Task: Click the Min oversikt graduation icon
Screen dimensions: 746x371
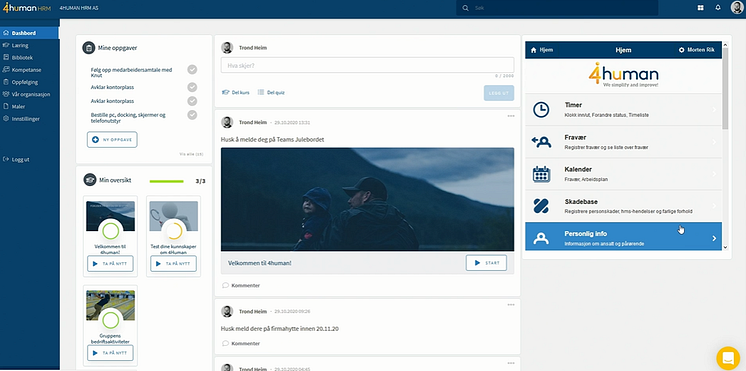Action: (x=89, y=180)
